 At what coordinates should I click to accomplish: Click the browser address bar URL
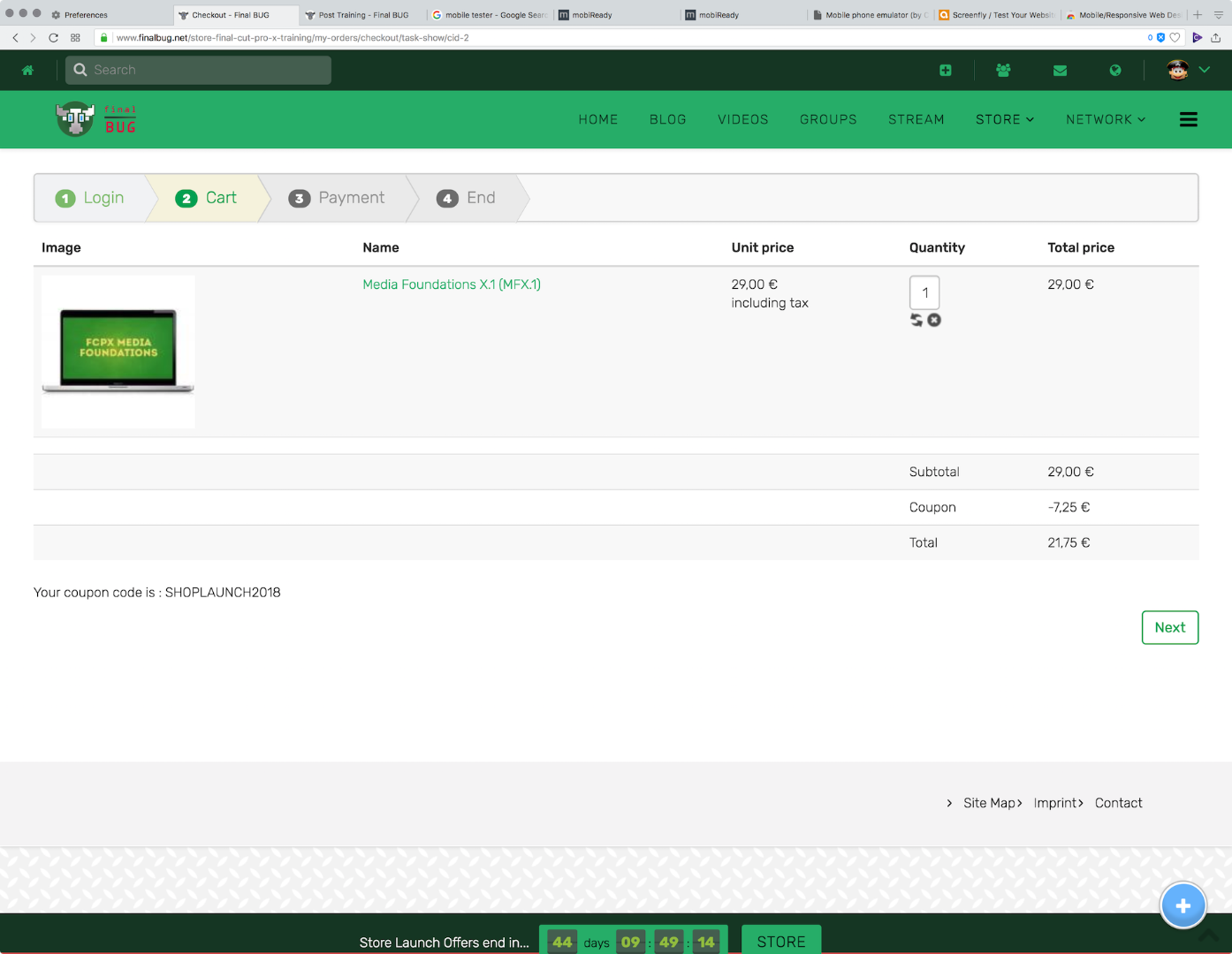293,38
